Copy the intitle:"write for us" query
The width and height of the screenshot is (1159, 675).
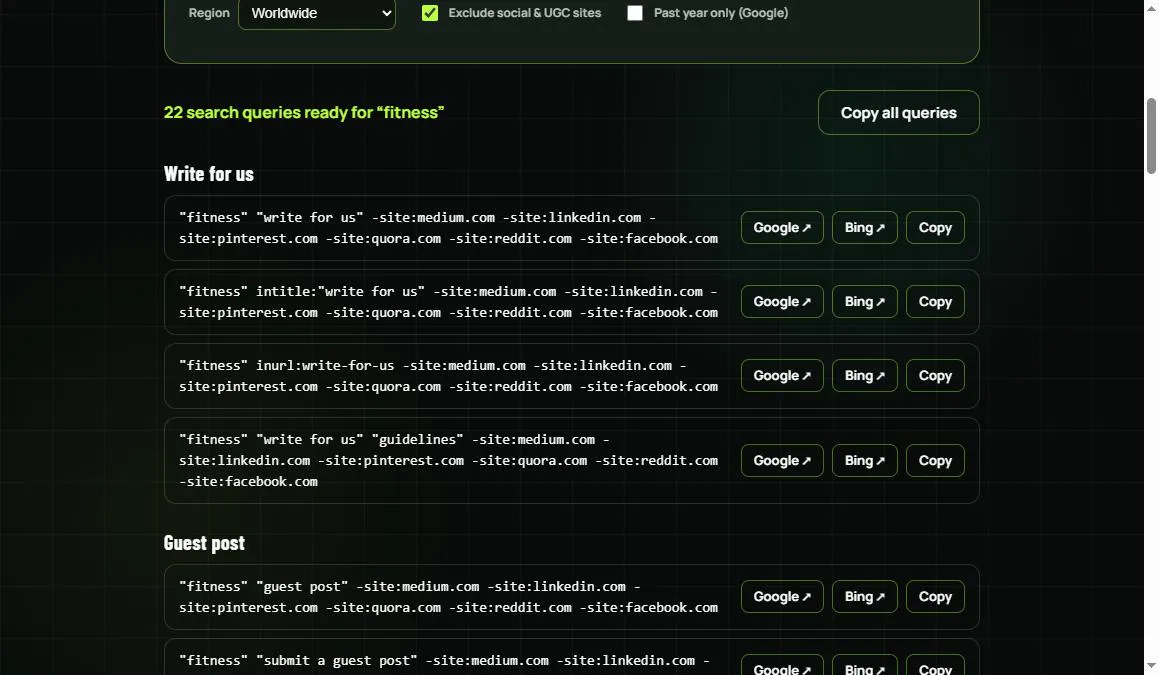tap(935, 302)
